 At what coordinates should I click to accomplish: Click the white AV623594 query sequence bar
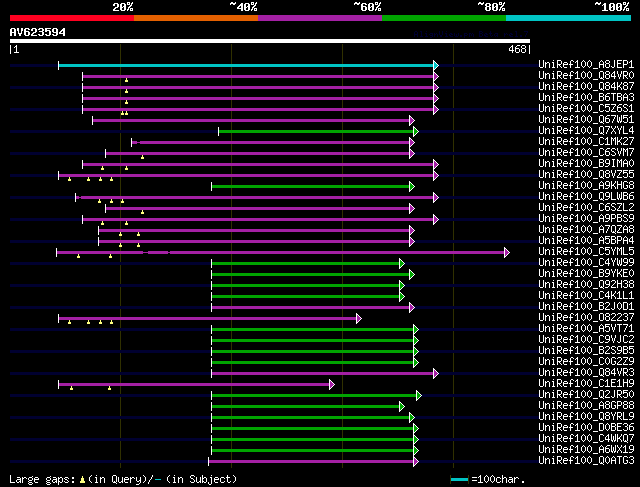(270, 41)
